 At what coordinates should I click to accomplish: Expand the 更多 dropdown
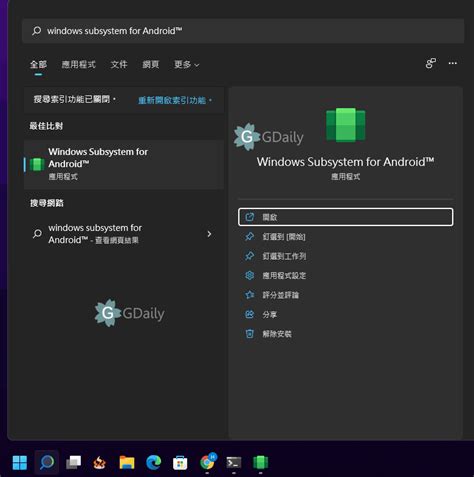click(187, 64)
